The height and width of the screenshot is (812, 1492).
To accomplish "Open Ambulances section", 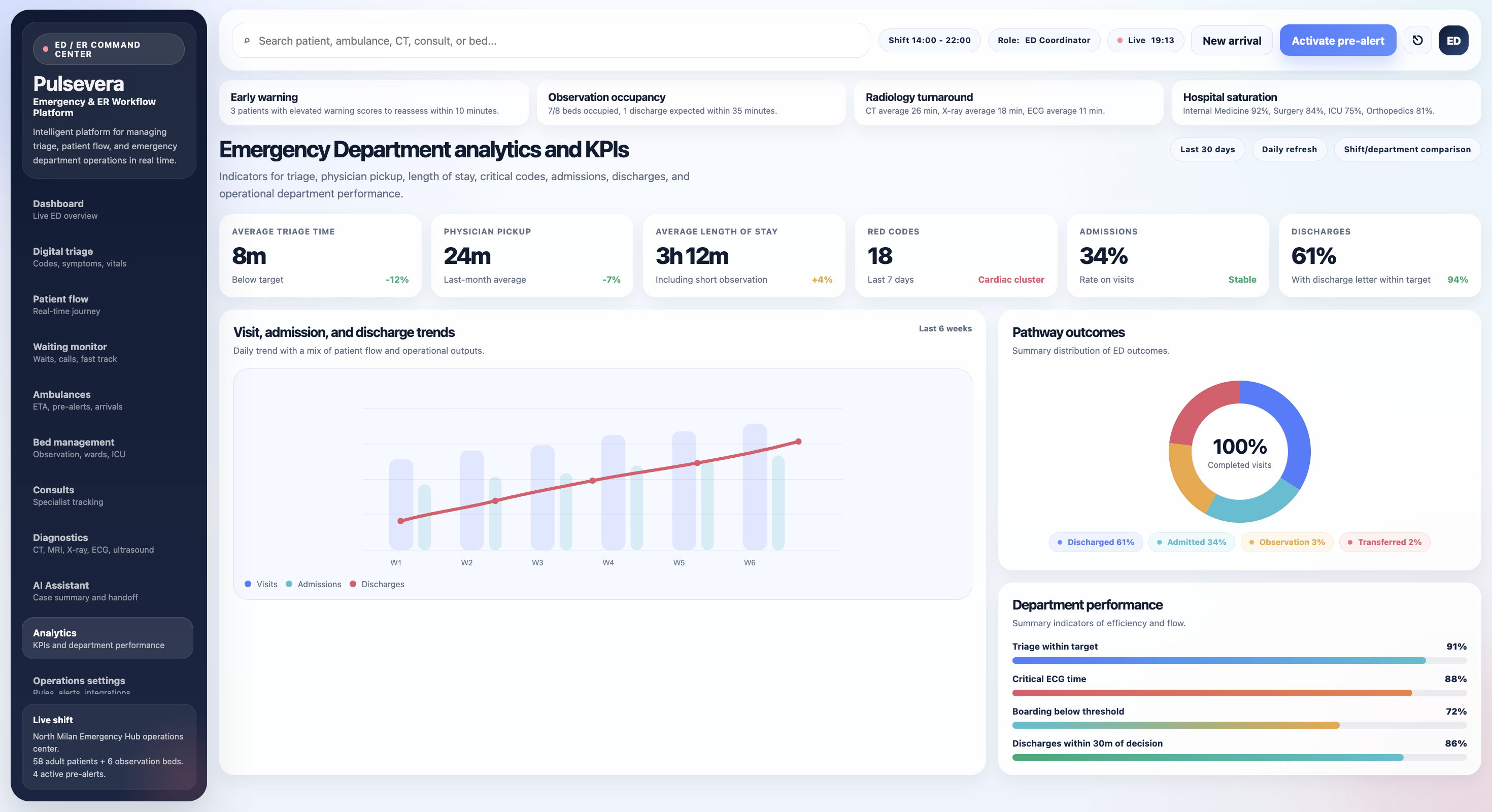I will [108, 400].
